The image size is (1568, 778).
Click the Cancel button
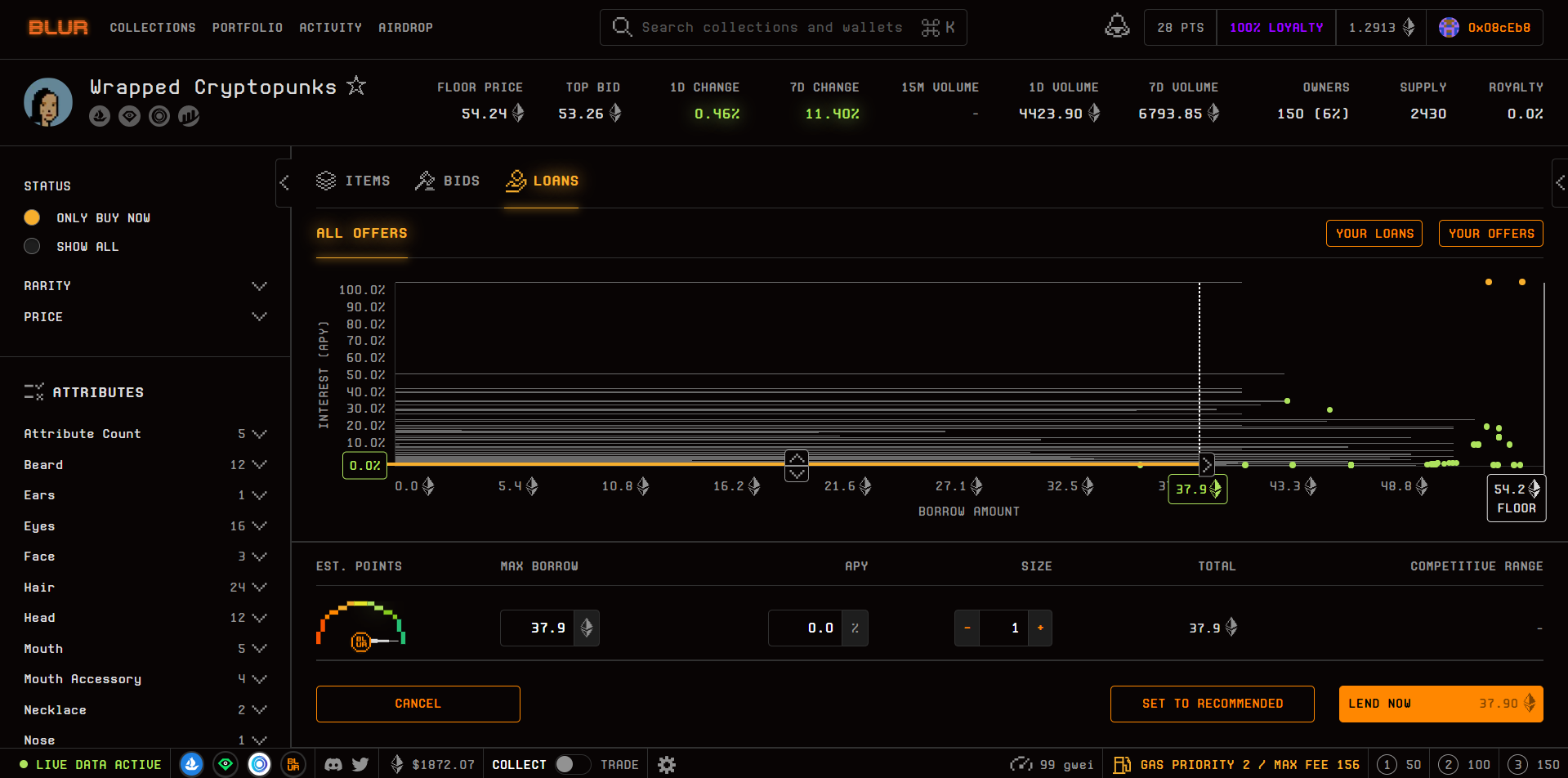418,704
